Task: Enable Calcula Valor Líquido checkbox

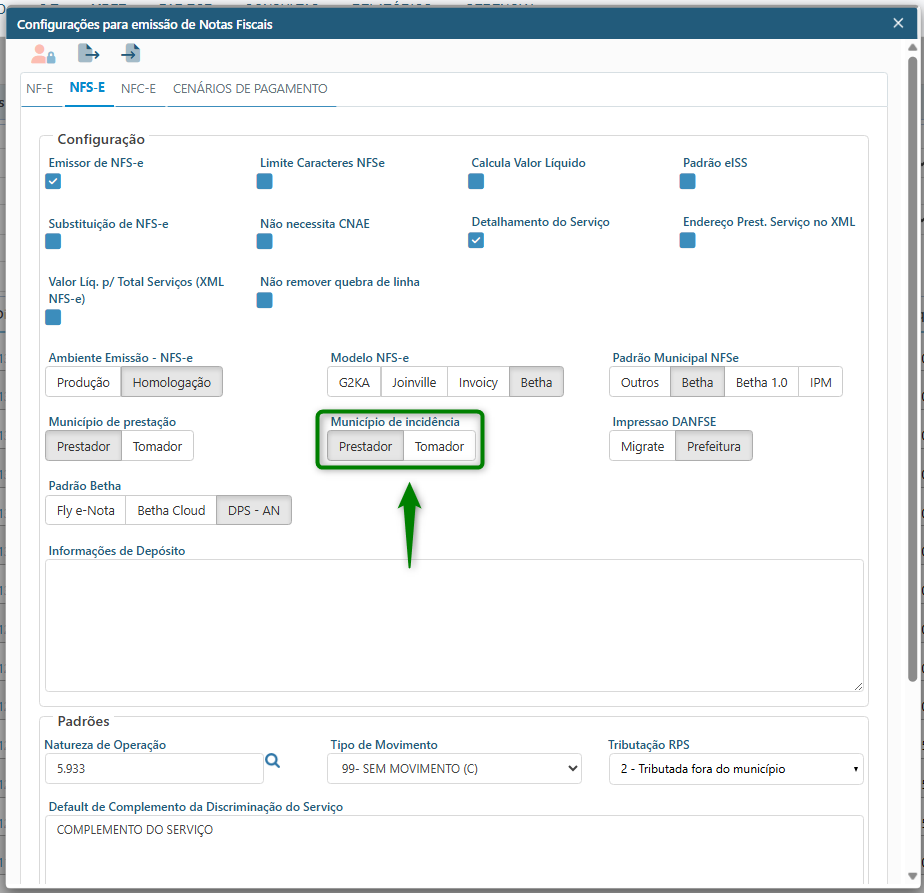Action: pos(476,181)
